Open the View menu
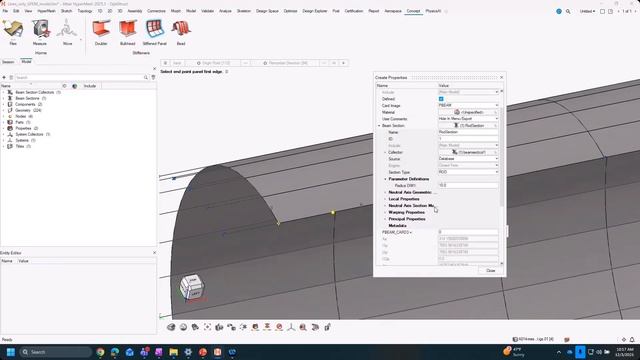 coord(28,11)
